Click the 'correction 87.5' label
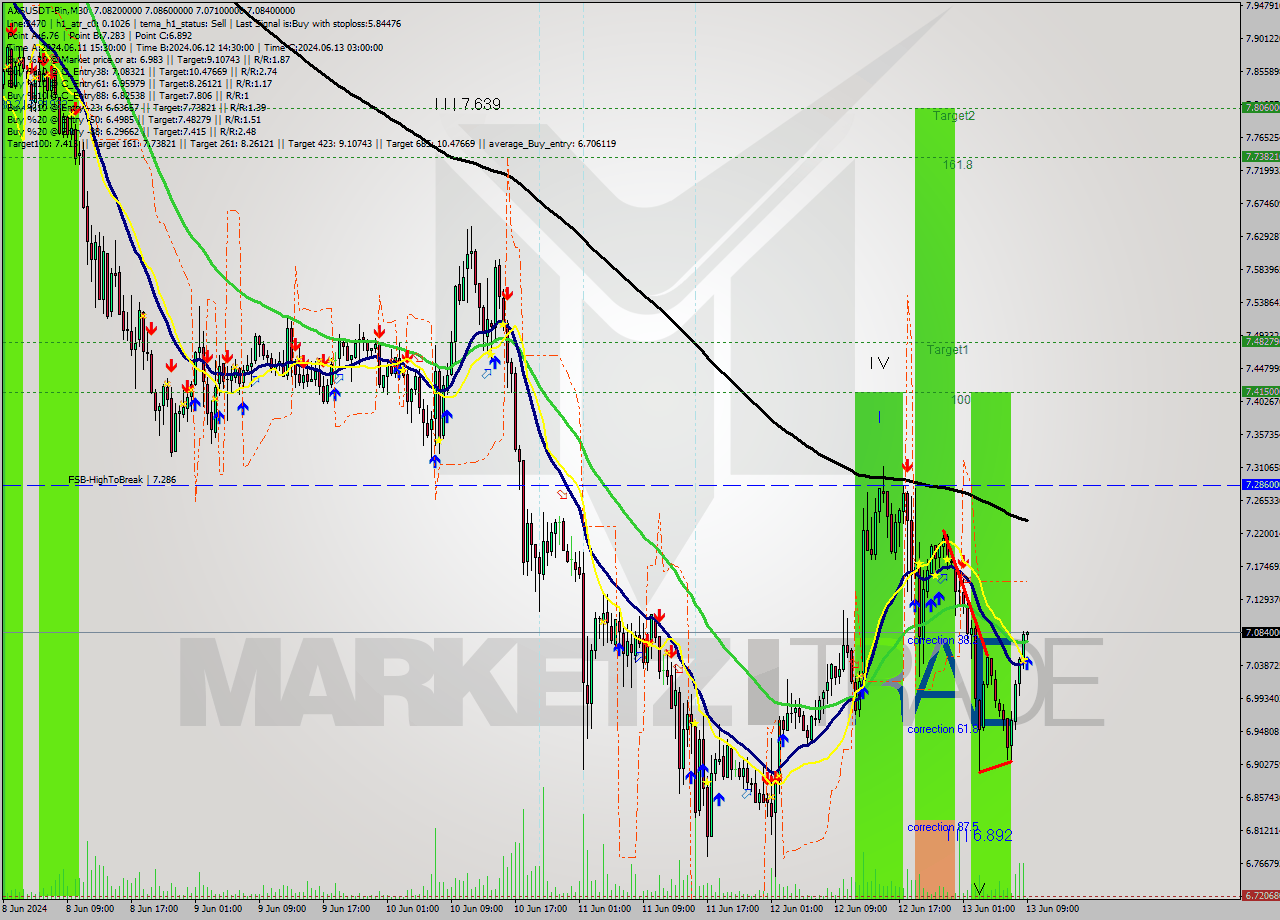This screenshot has width=1280, height=920. click(944, 827)
